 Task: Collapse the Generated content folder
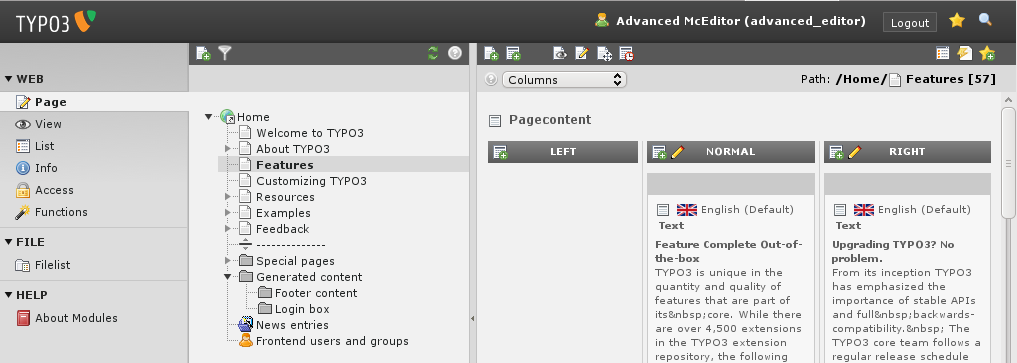228,277
